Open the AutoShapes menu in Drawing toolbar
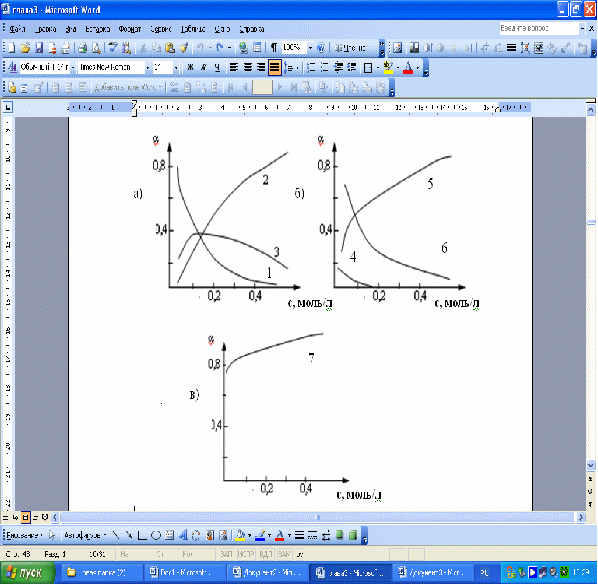The width and height of the screenshot is (598, 585). [85, 535]
